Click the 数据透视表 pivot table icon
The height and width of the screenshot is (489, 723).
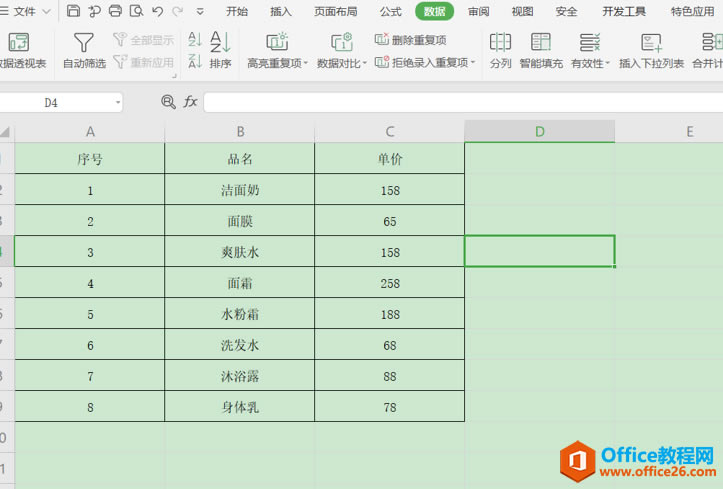tap(19, 42)
